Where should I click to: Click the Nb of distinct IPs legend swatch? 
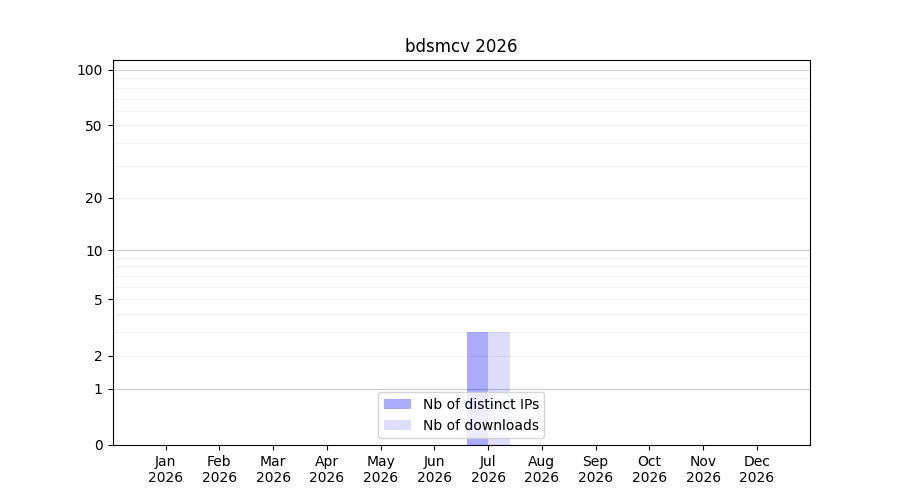tap(397, 404)
